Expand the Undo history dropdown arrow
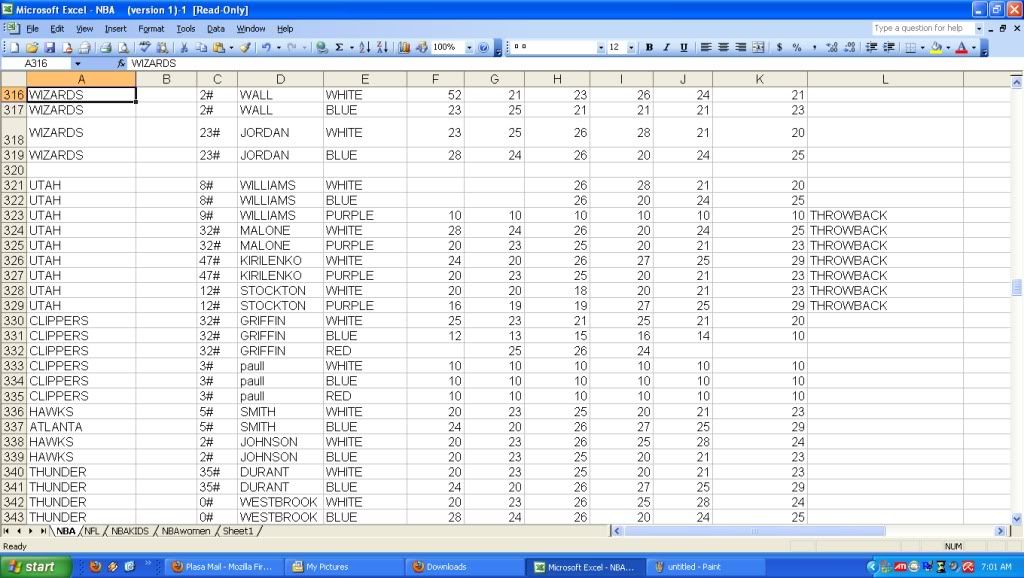Image resolution: width=1024 pixels, height=578 pixels. click(x=278, y=47)
